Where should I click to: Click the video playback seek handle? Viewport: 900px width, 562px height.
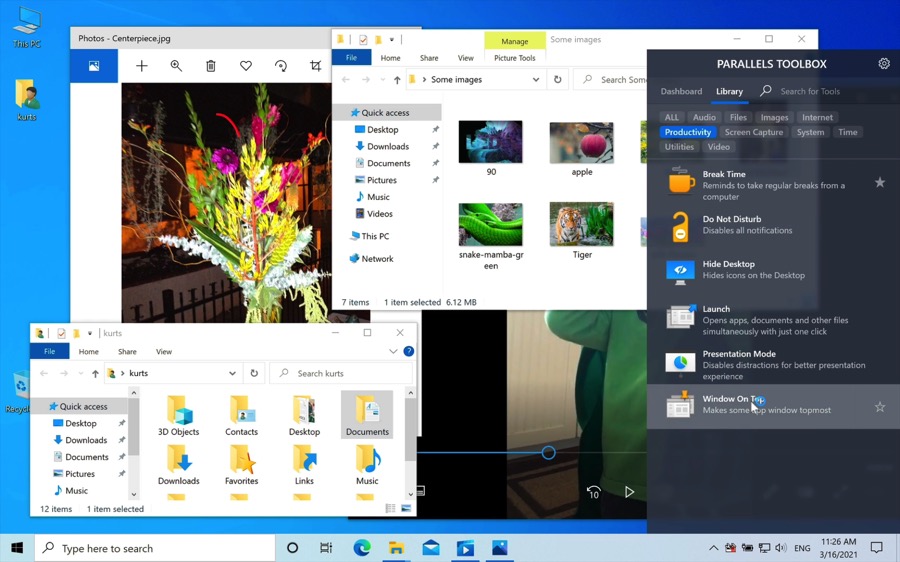point(548,453)
